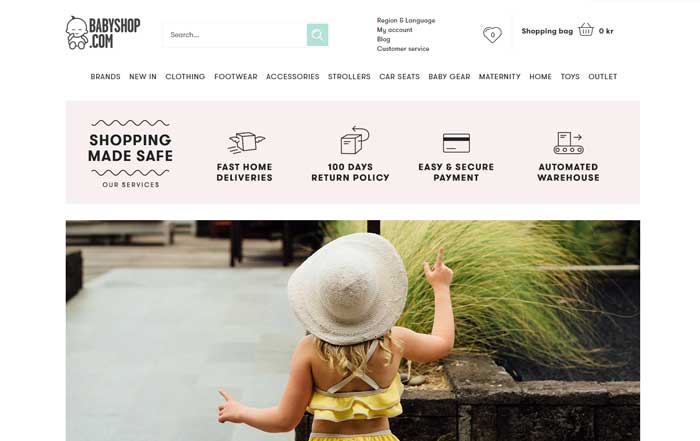Screen dimensions: 700x441
Task: Open the wishlist heart icon
Action: pos(492,34)
